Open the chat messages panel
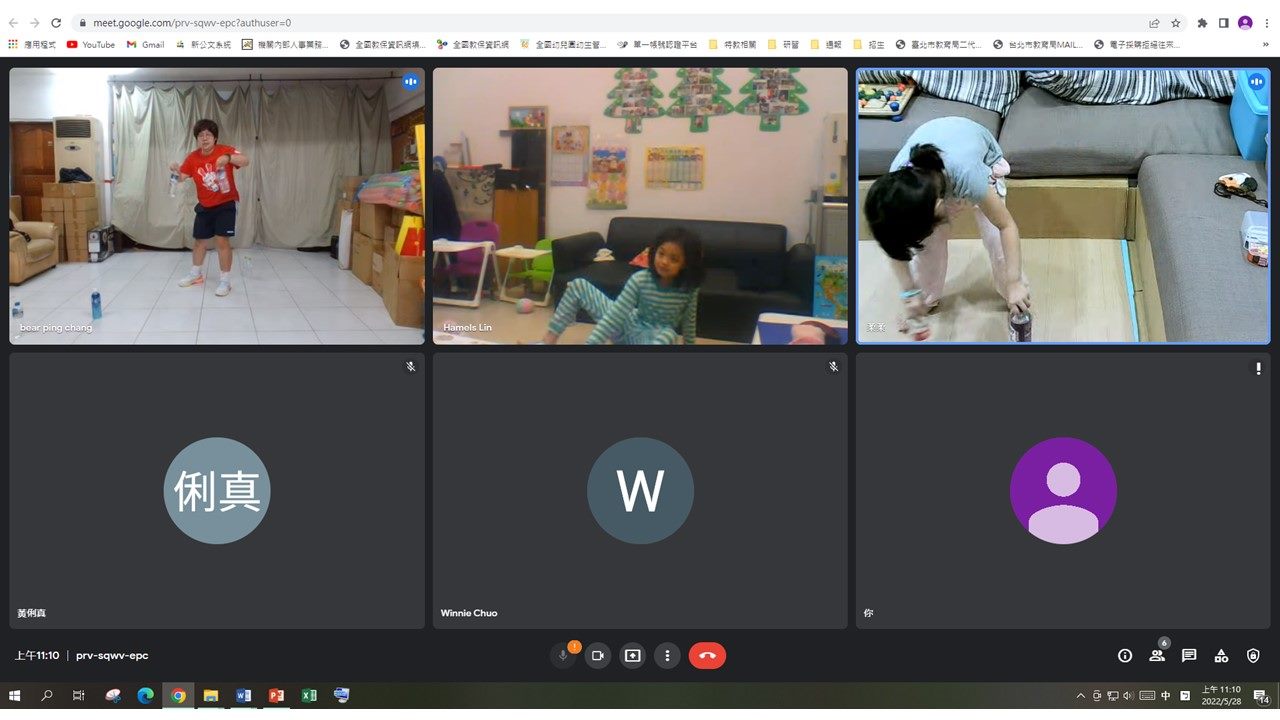1280x720 pixels. [1189, 656]
